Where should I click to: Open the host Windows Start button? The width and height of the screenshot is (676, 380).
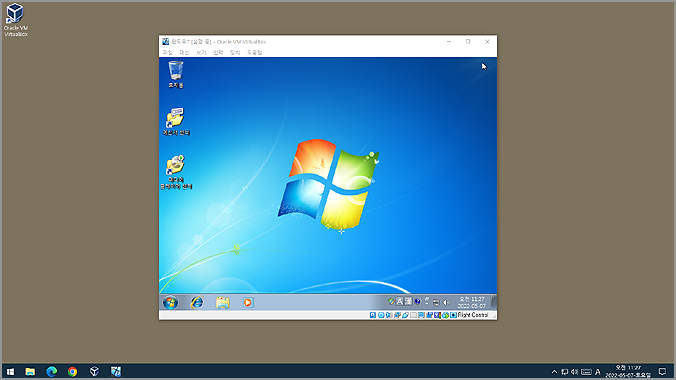[x=10, y=371]
